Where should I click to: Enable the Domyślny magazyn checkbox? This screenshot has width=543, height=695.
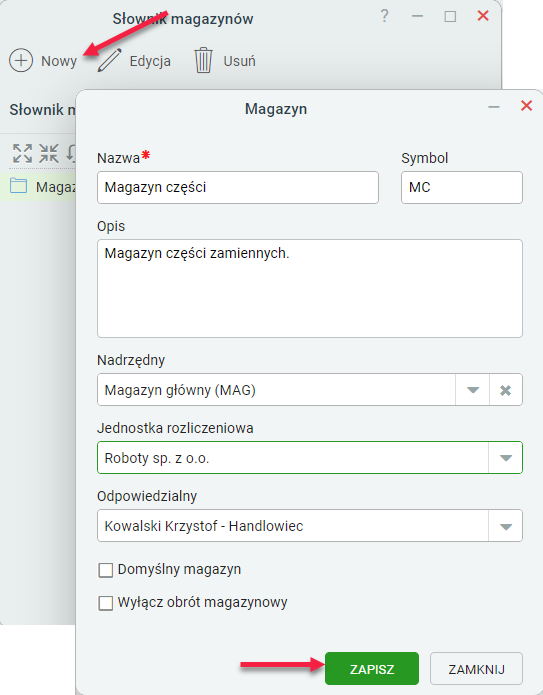[105, 570]
